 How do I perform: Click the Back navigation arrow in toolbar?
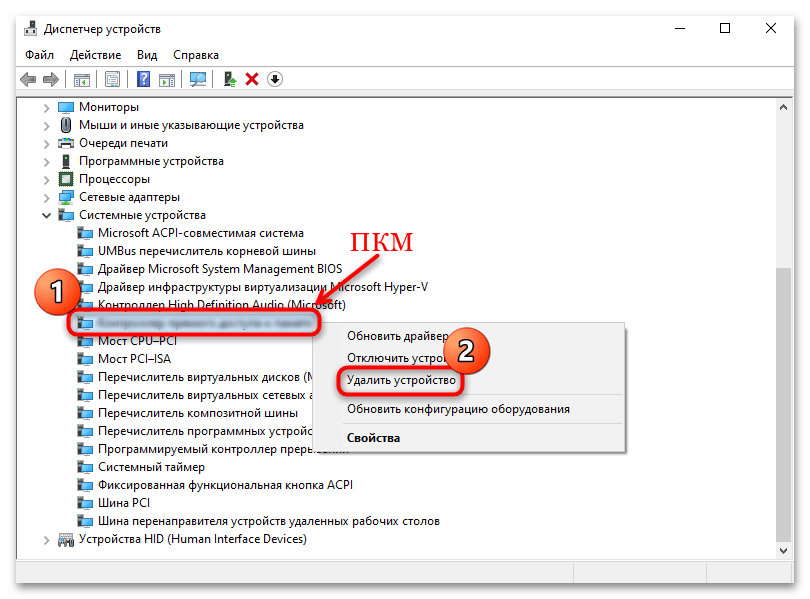28,79
